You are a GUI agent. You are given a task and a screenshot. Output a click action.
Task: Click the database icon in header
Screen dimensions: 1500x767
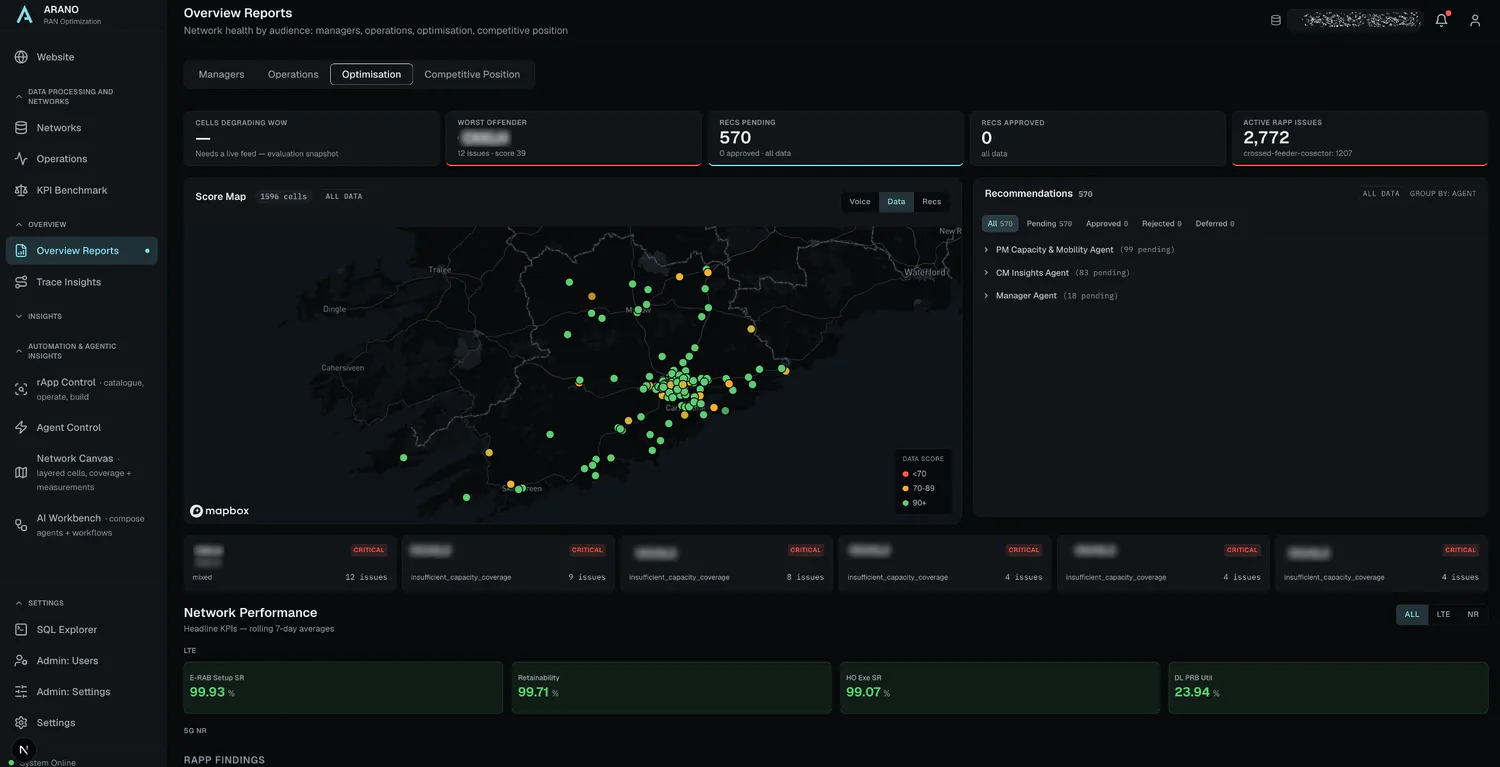pos(1276,20)
